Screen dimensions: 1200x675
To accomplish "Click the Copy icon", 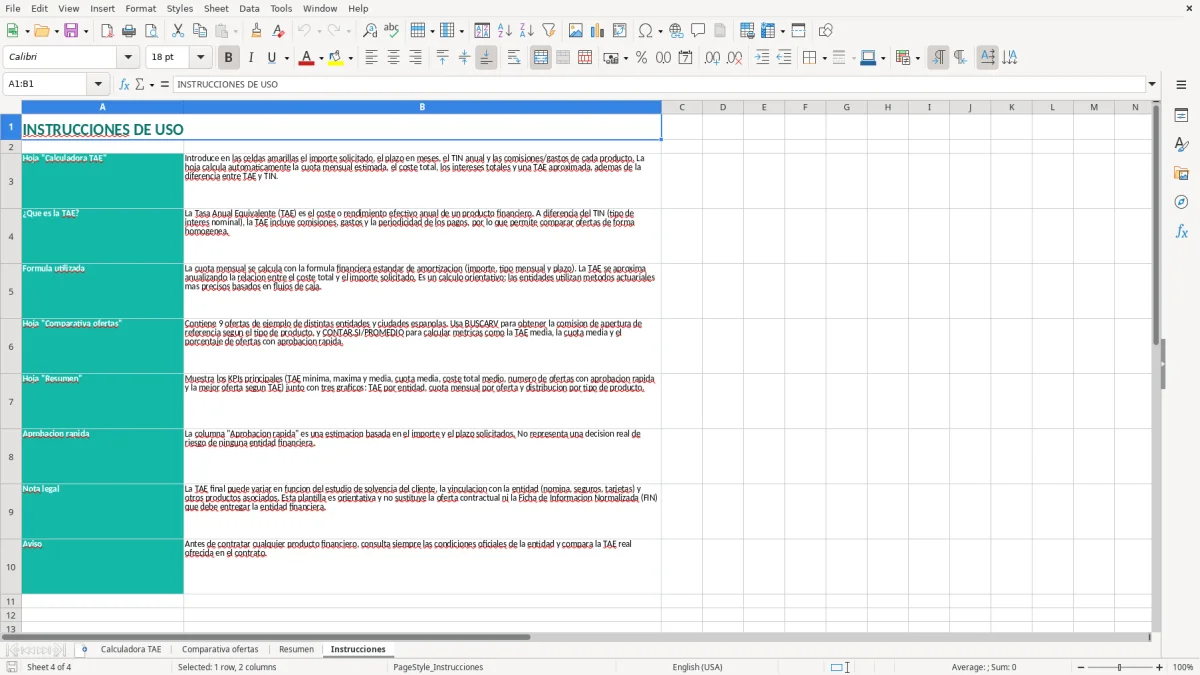I will tap(200, 31).
